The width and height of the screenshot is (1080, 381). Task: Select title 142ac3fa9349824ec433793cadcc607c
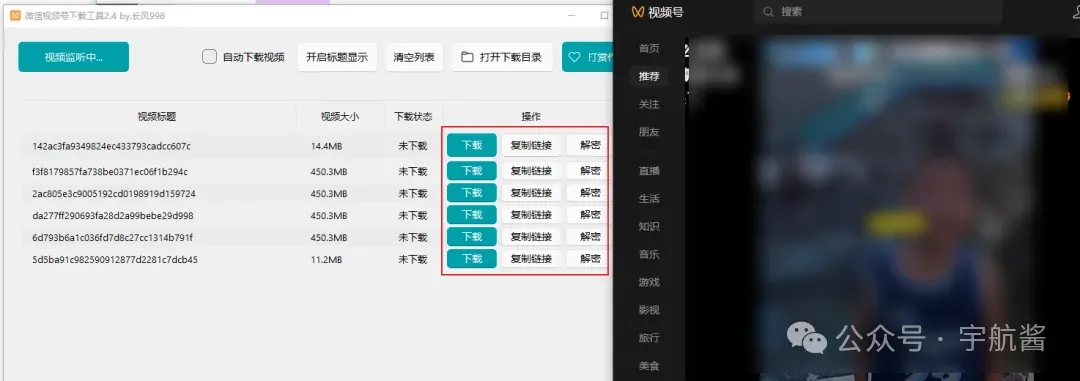[112, 146]
